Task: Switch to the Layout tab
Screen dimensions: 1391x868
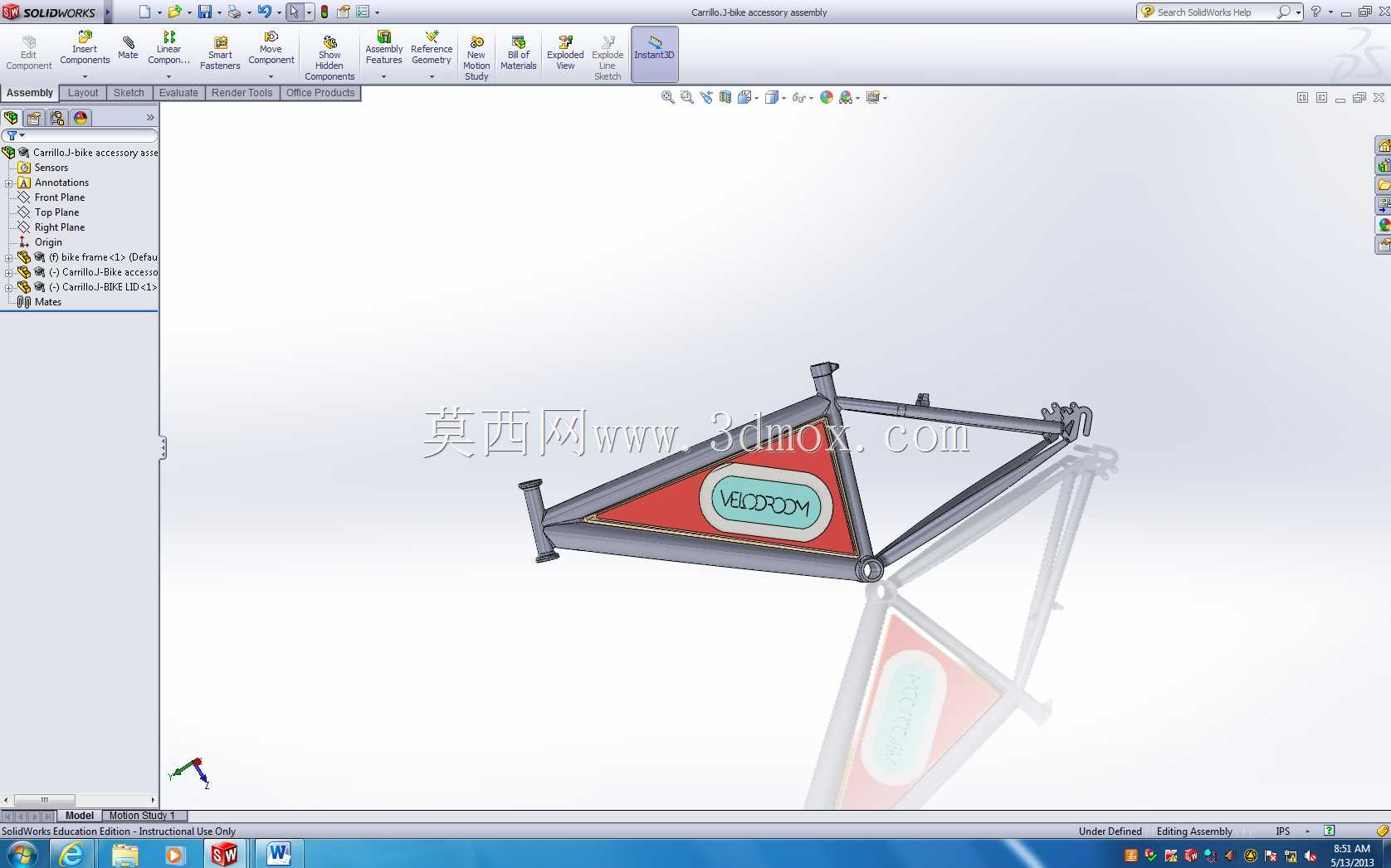Action: coord(83,93)
